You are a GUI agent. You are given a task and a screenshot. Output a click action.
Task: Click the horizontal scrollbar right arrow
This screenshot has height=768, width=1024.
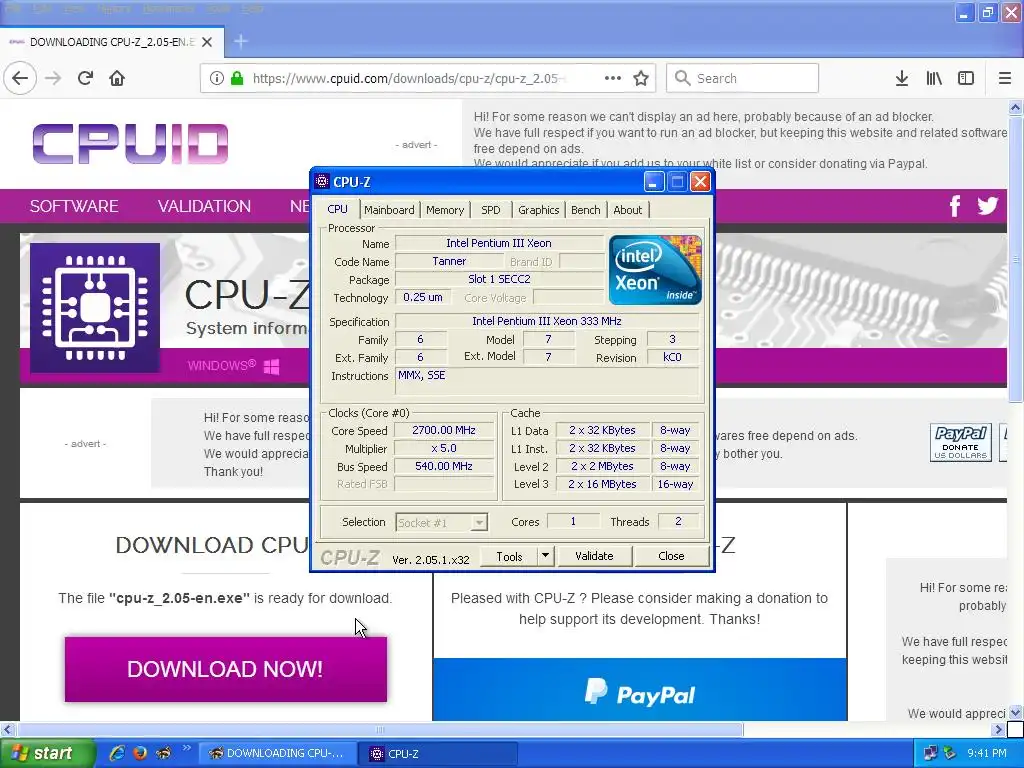pyautogui.click(x=999, y=729)
